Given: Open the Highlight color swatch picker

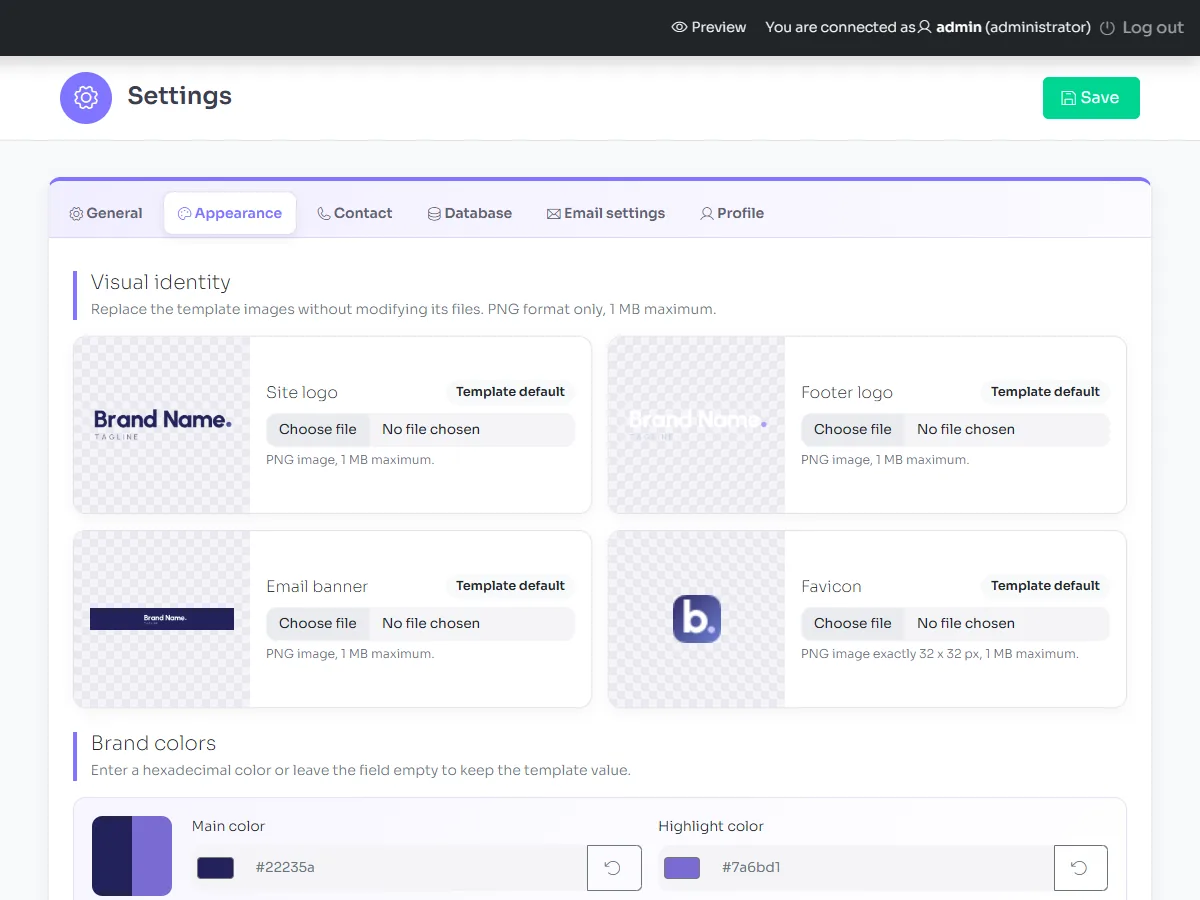Looking at the screenshot, I should coord(682,868).
